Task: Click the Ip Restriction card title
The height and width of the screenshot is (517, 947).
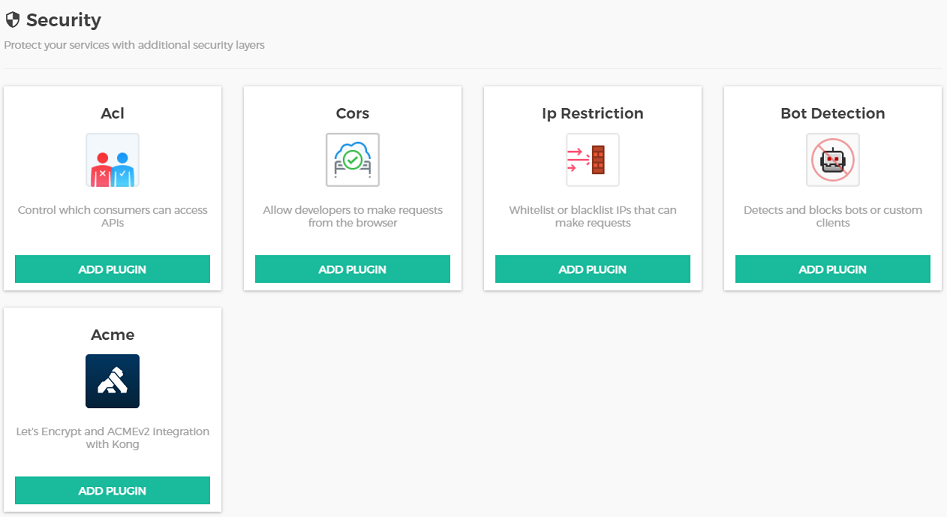Action: [x=592, y=114]
